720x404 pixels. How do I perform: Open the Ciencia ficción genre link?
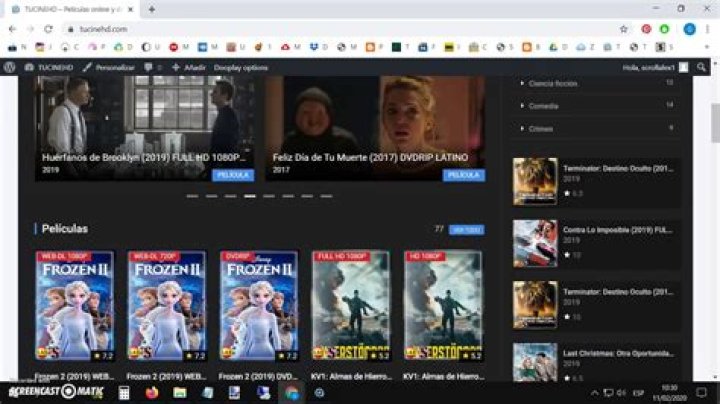[553, 84]
